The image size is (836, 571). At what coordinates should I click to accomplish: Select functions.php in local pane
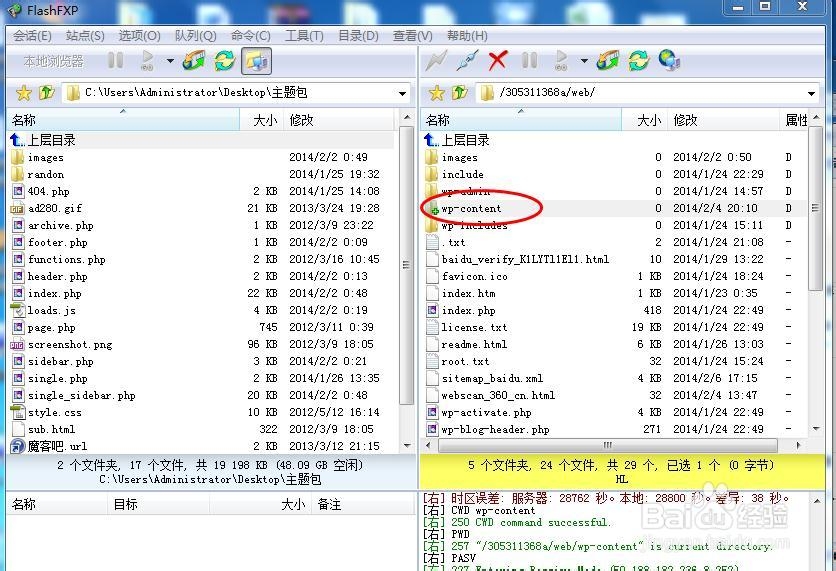pyautogui.click(x=202, y=259)
